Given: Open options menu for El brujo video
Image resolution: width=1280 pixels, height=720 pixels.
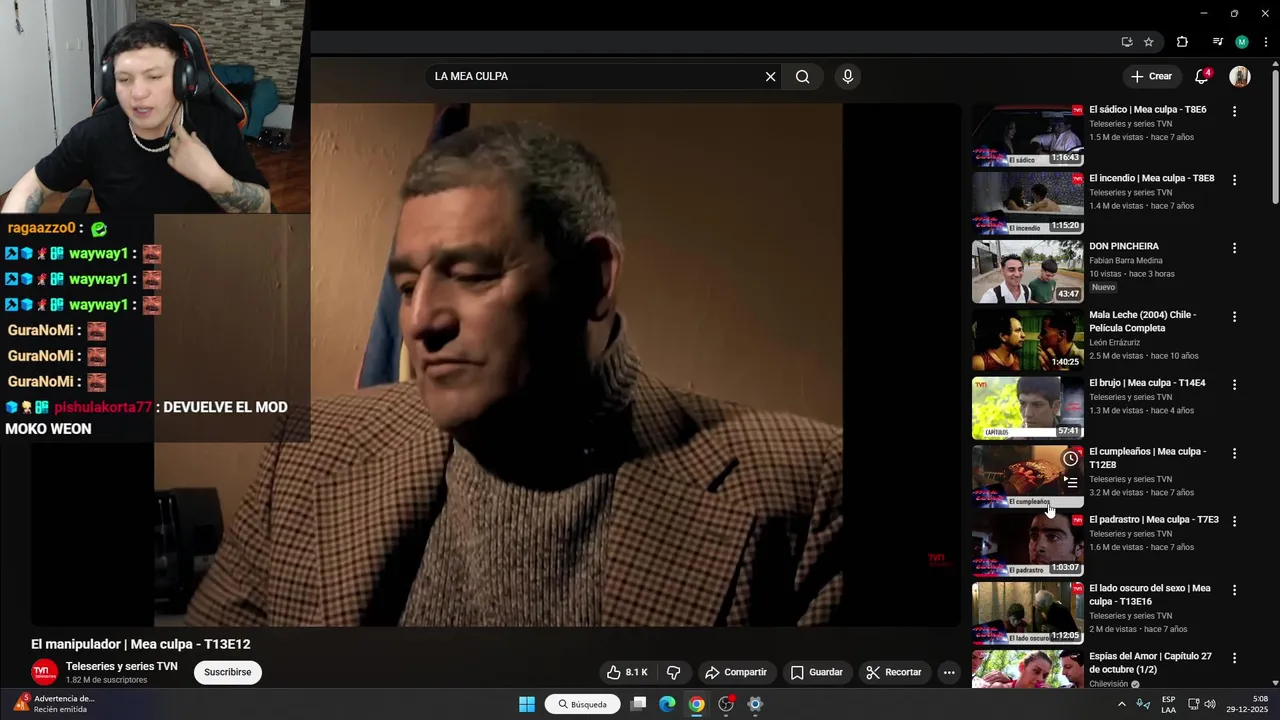Looking at the screenshot, I should pos(1234,385).
